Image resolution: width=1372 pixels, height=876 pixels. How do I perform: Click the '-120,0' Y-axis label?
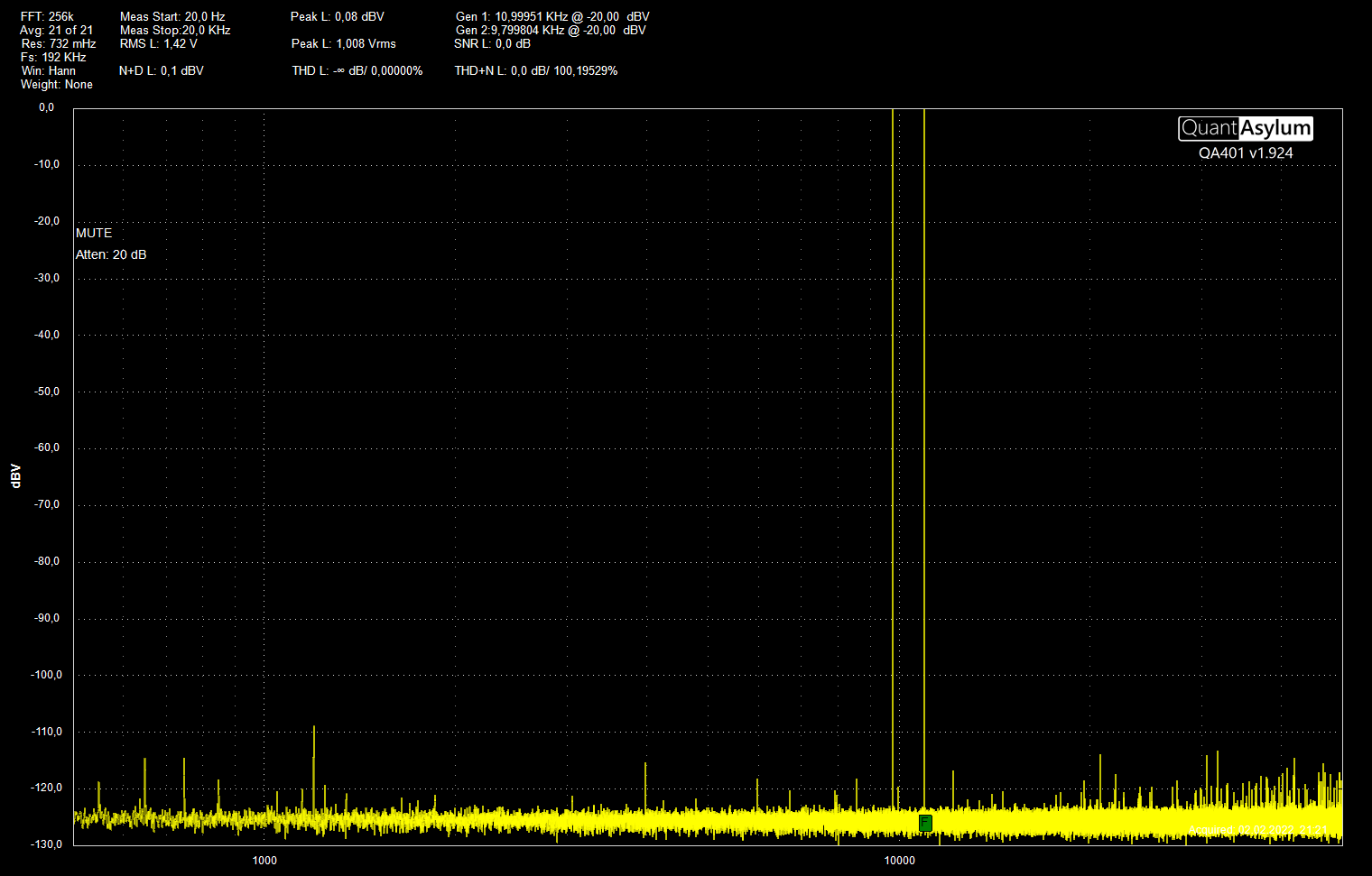pos(47,788)
